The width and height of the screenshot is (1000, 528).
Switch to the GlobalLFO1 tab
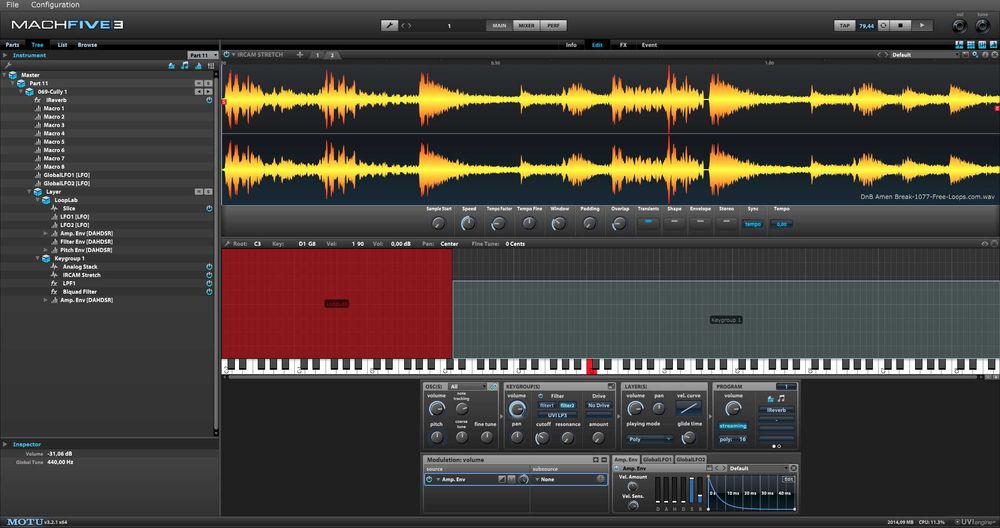[x=657, y=459]
